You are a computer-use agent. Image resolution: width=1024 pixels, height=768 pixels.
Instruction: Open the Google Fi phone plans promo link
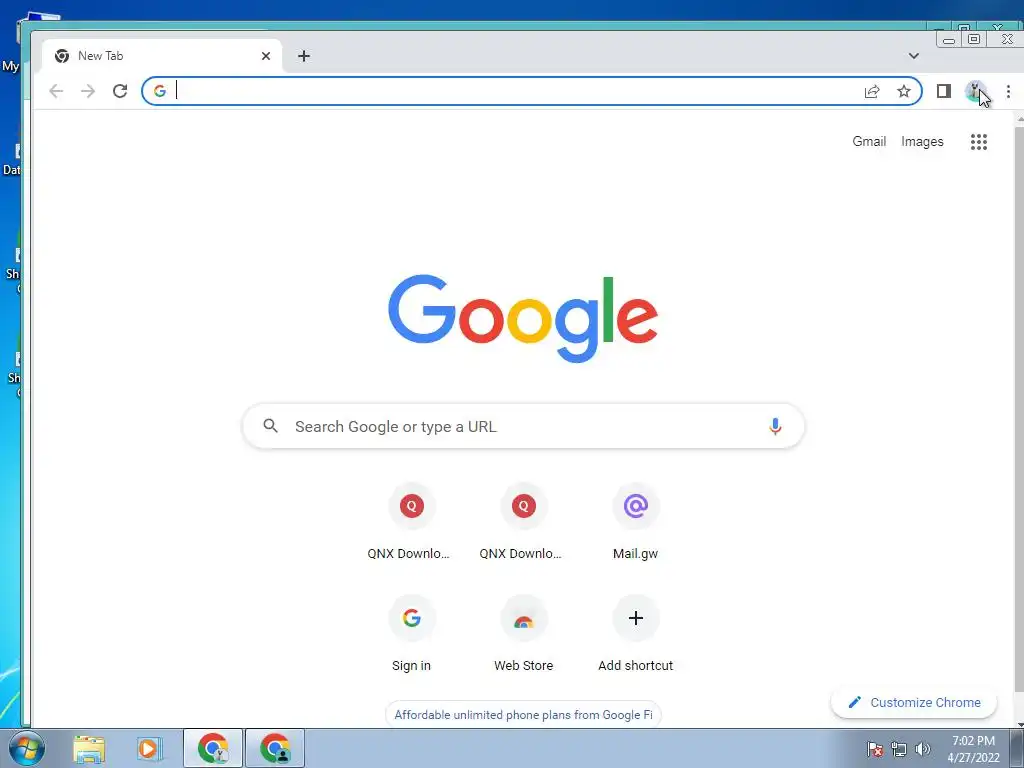pyautogui.click(x=523, y=715)
